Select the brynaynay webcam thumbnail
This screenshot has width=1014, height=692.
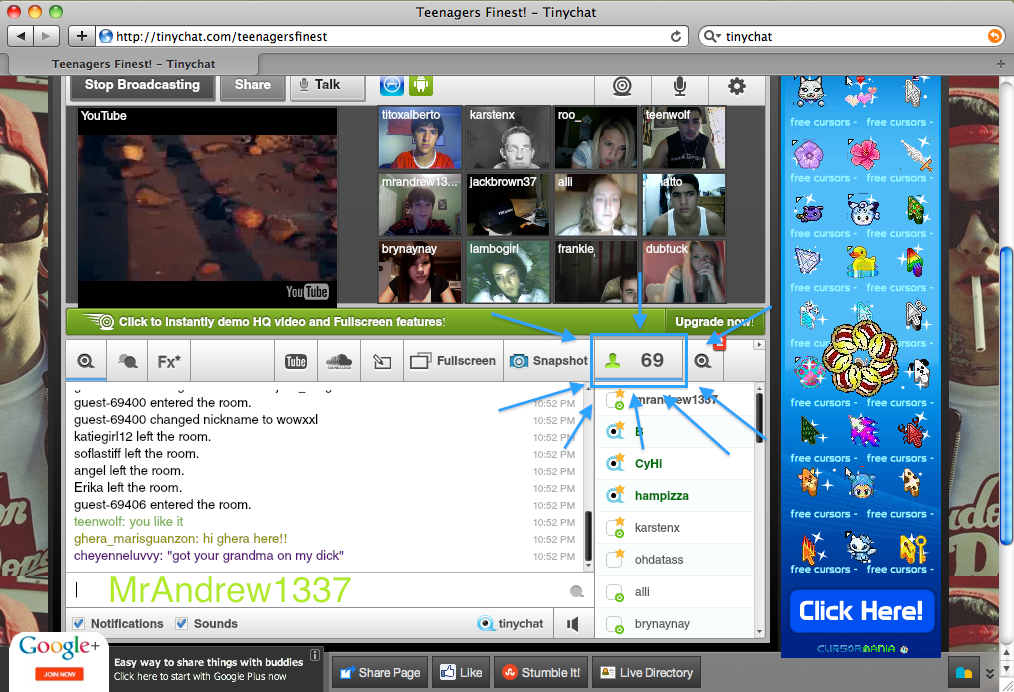click(420, 272)
